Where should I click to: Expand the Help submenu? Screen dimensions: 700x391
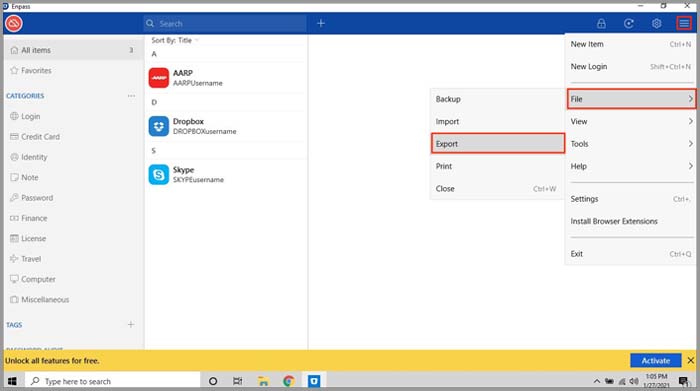(x=631, y=166)
